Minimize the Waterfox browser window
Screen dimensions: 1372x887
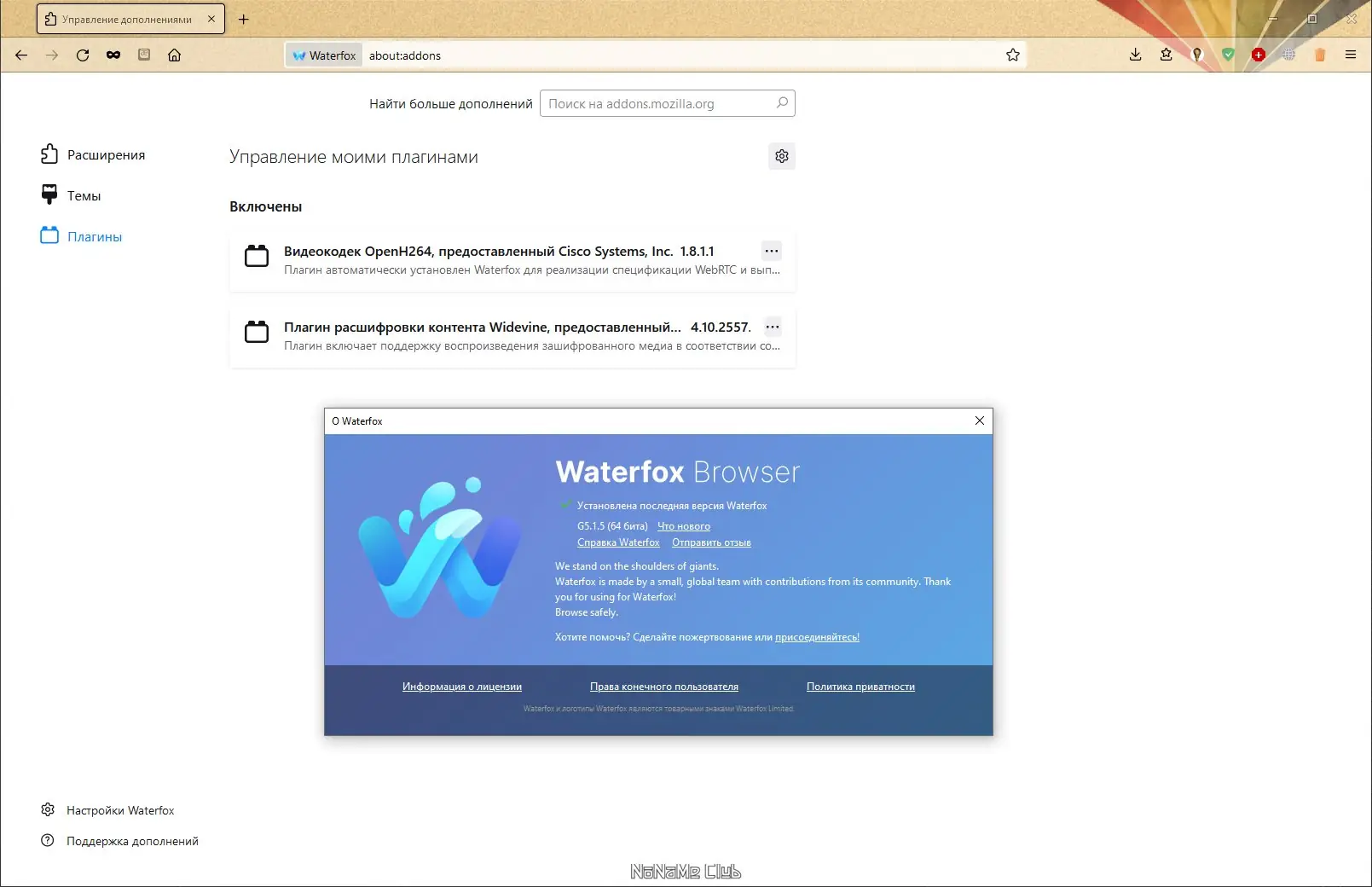coord(1273,18)
